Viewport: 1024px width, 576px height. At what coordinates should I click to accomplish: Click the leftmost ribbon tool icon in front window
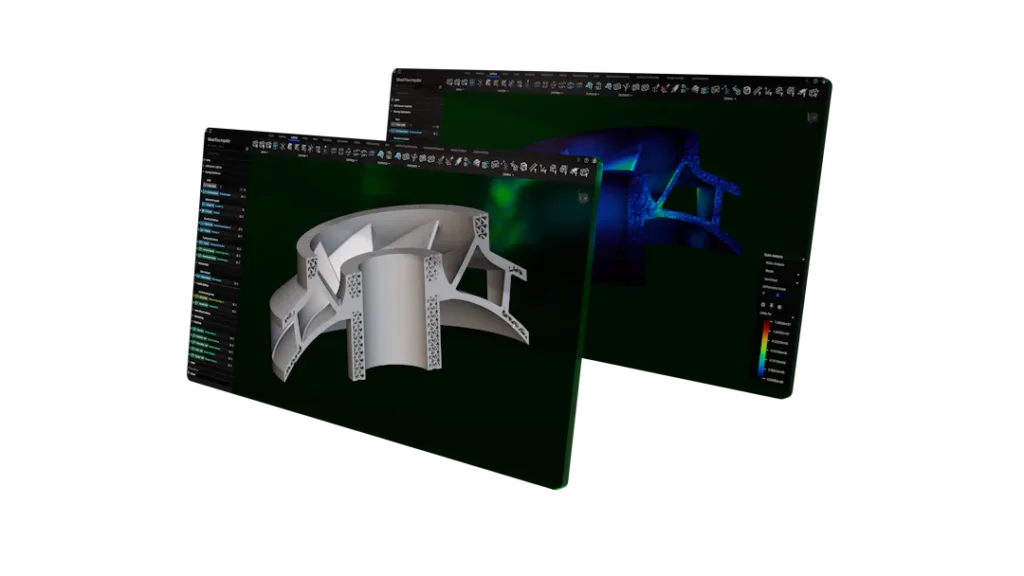pos(255,144)
